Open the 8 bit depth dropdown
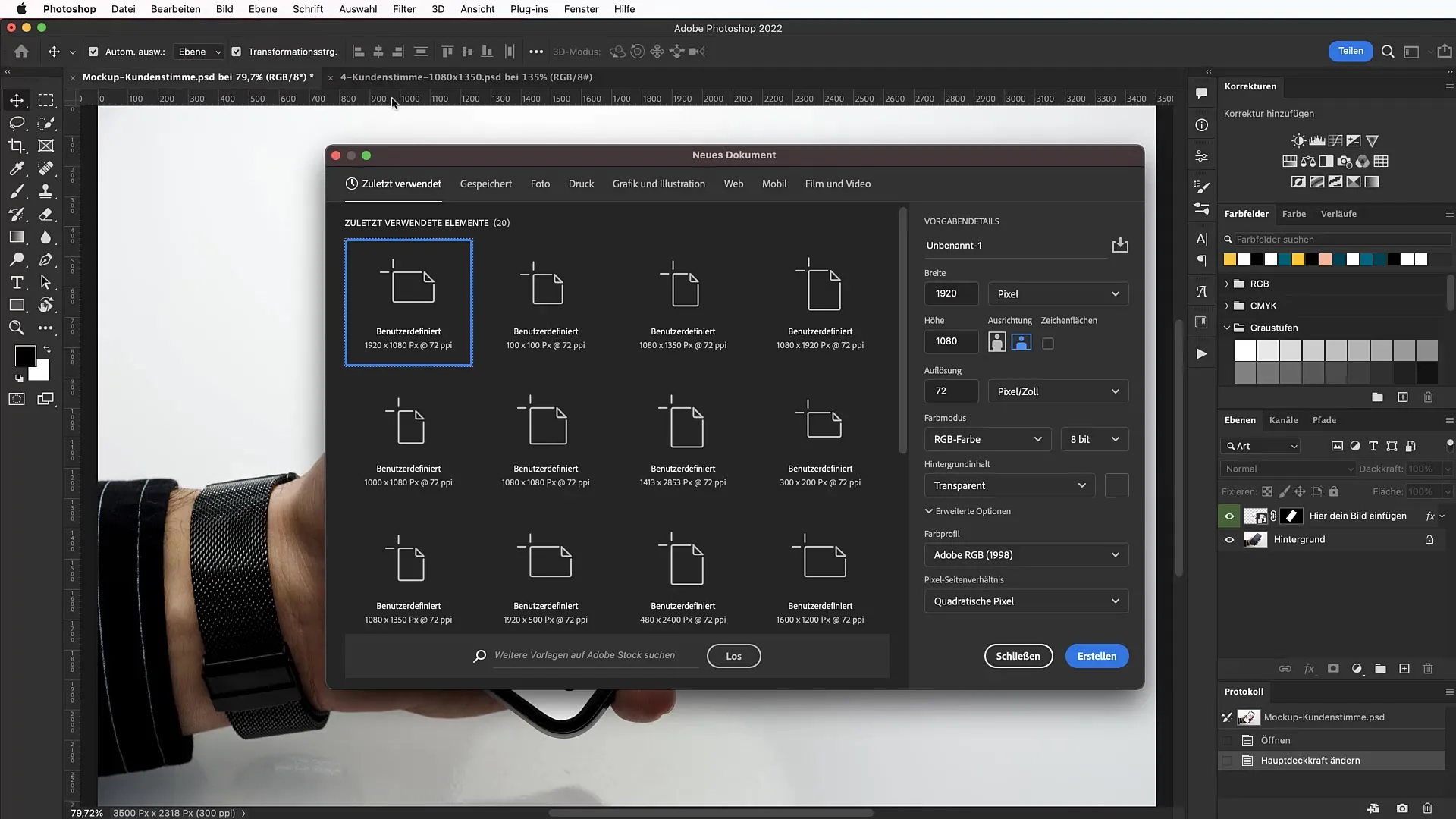 pyautogui.click(x=1094, y=439)
